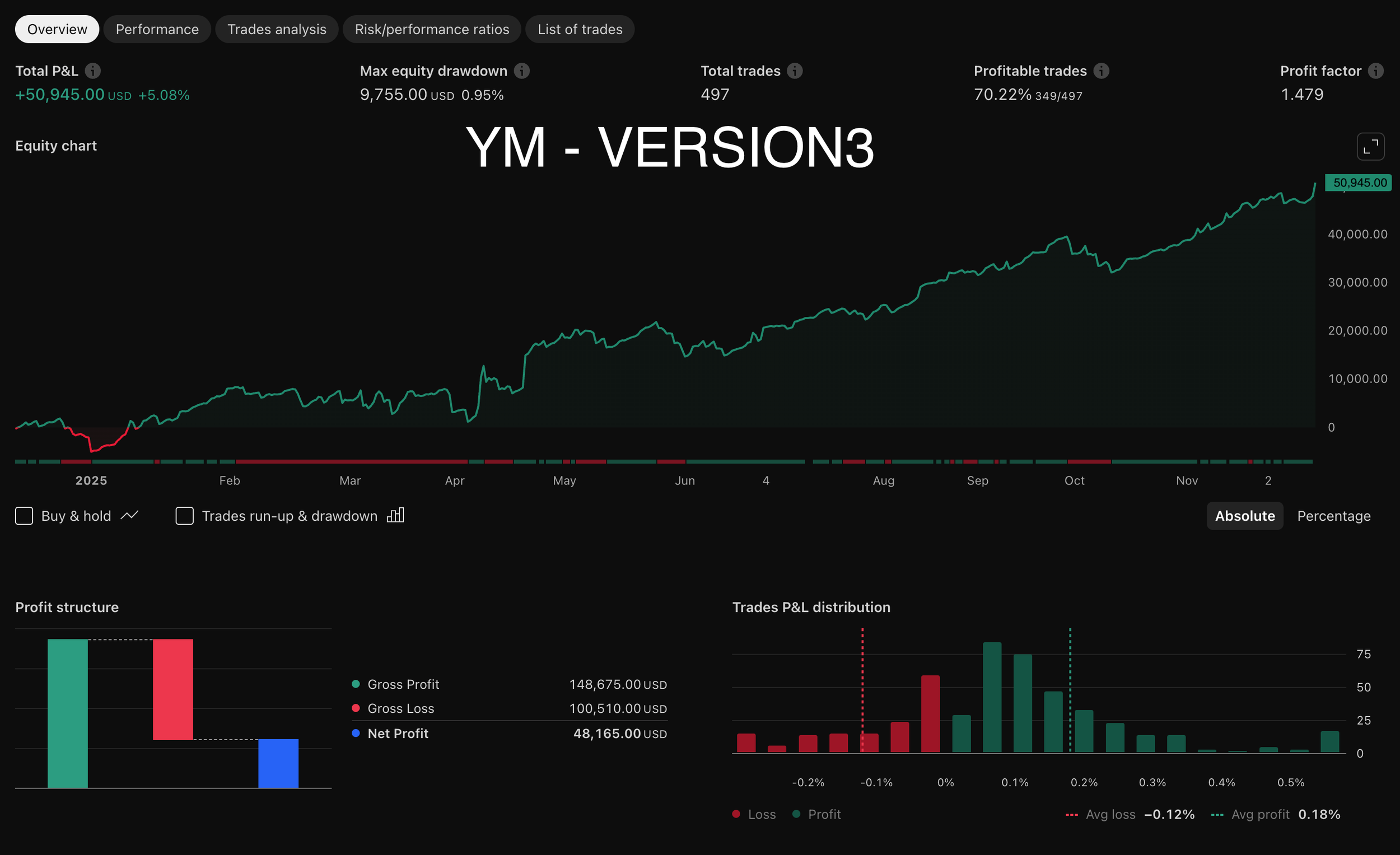This screenshot has height=855, width=1400.
Task: Enable the Buy & hold checkbox
Action: [x=24, y=515]
